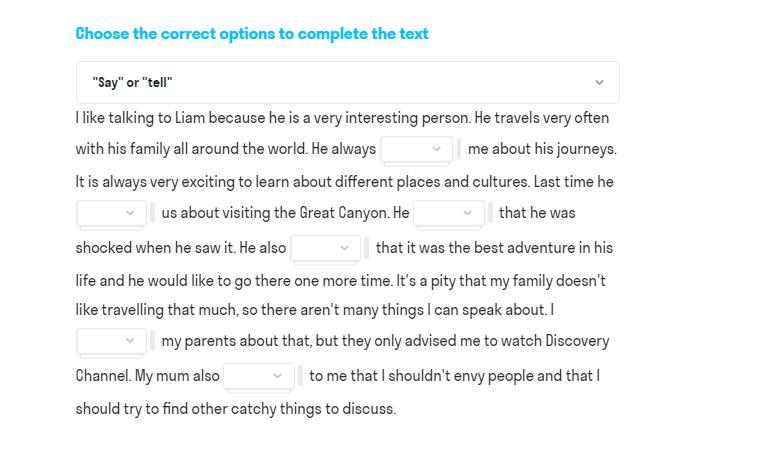770x450 pixels.
Task: Expand the chevron on "Say" or "tell" box
Action: click(x=599, y=83)
